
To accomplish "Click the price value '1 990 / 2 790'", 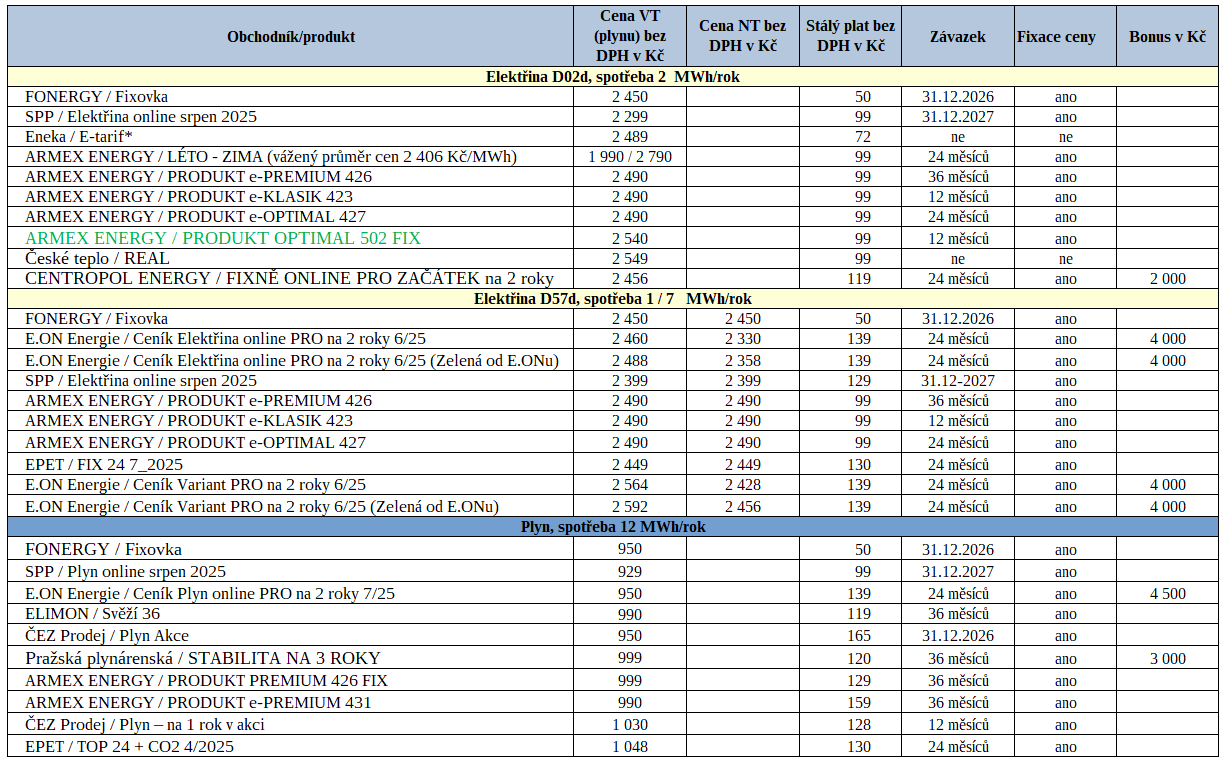I will tap(630, 157).
